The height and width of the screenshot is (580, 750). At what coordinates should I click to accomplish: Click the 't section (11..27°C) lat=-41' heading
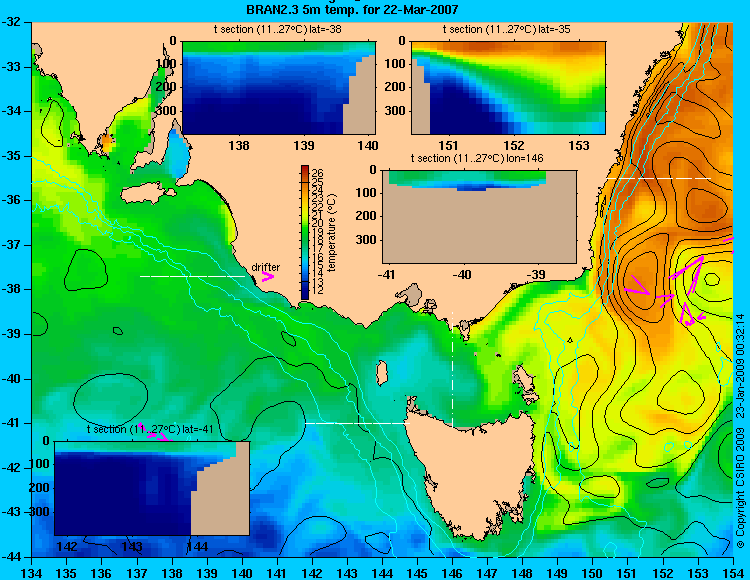[150, 429]
